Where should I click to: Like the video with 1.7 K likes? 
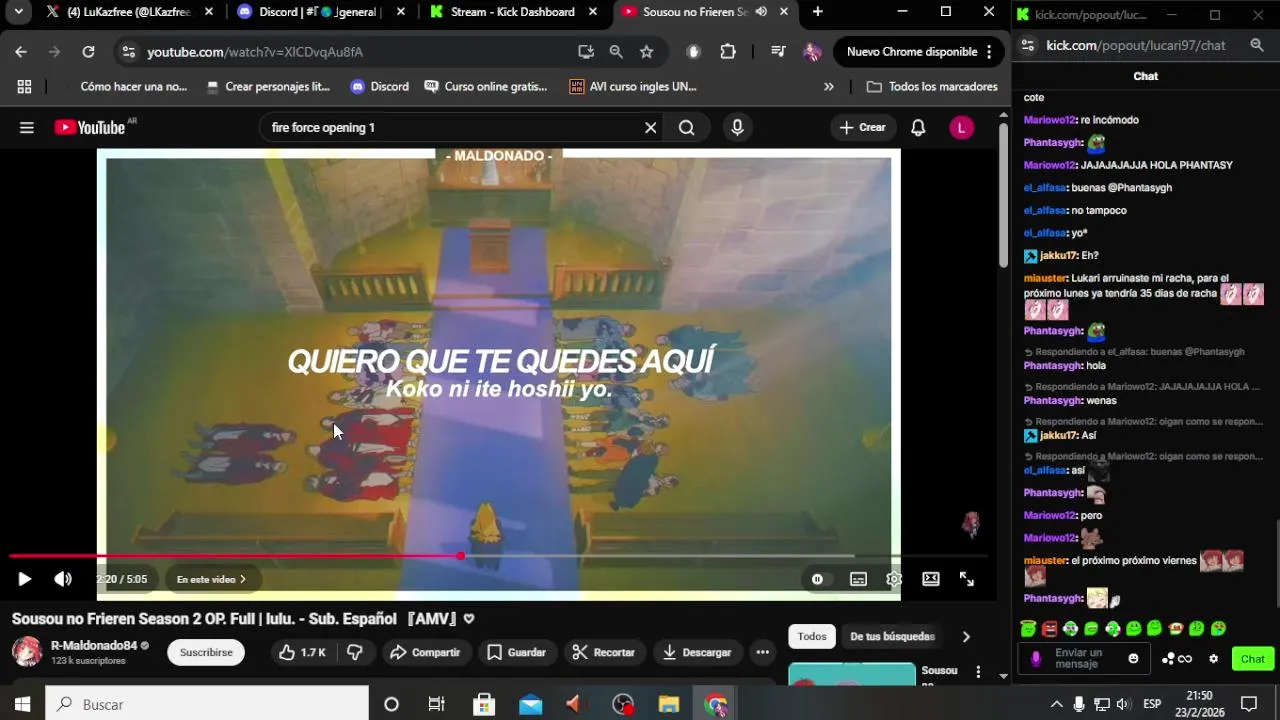pos(303,652)
